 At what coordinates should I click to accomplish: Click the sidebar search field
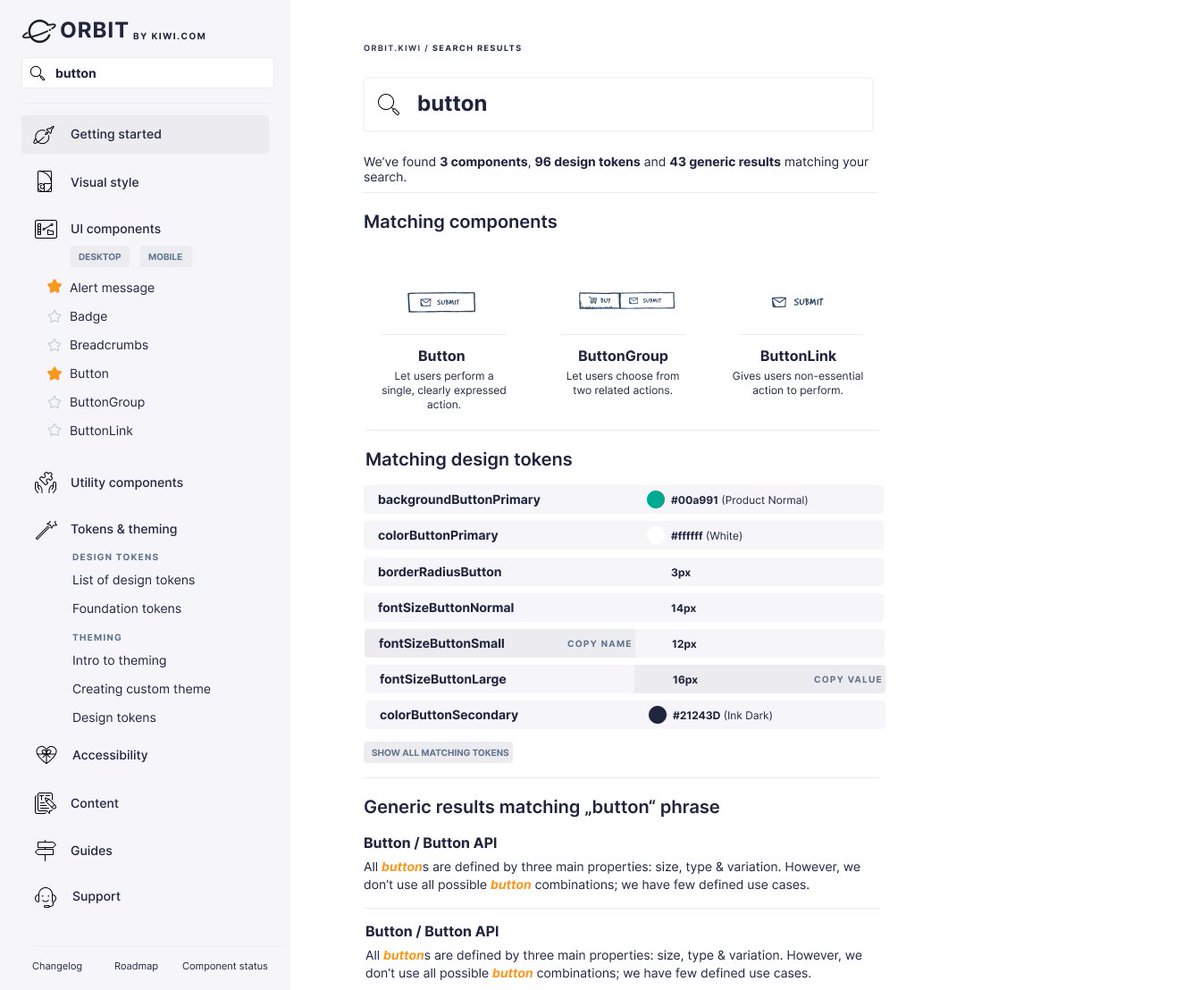147,72
